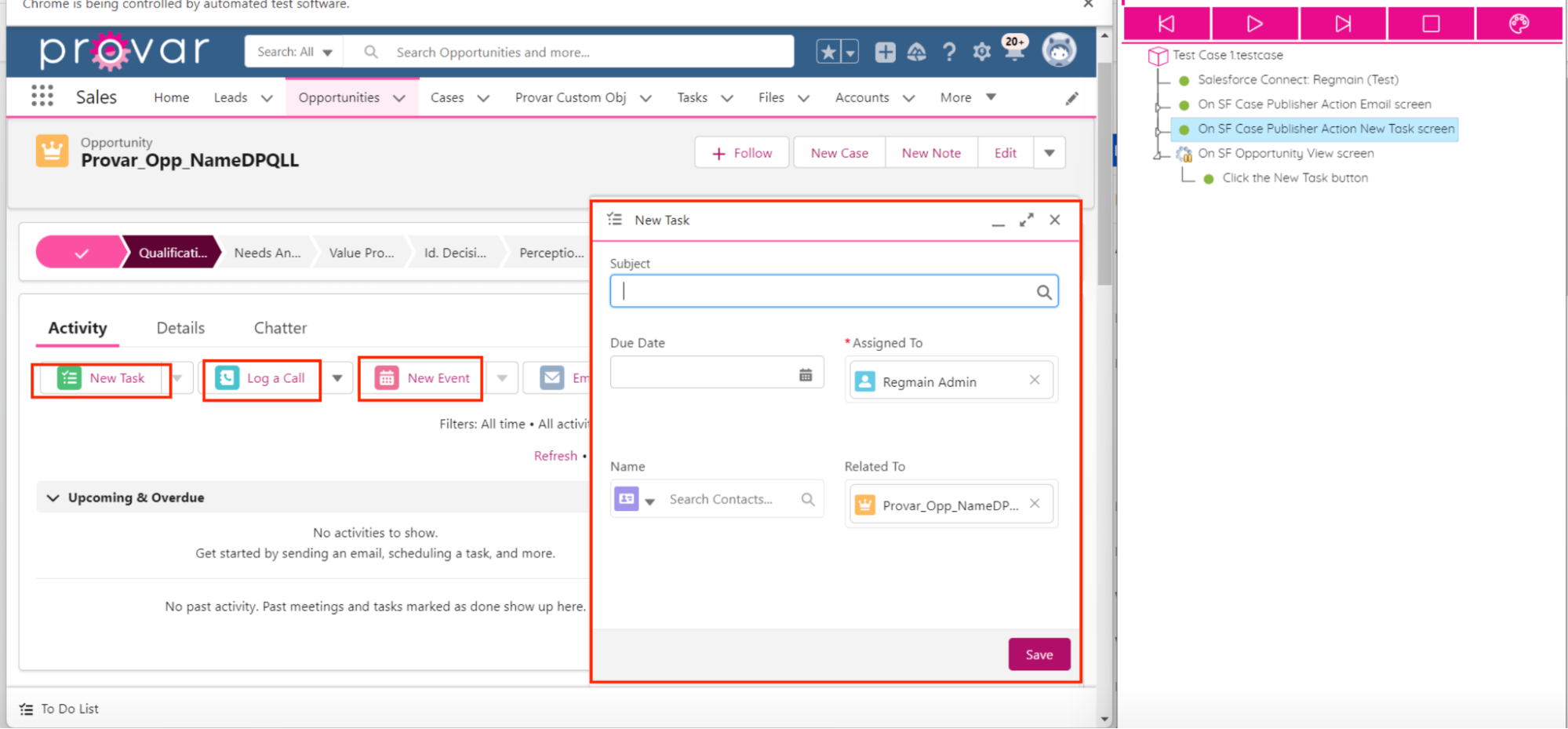Click the New Event action button
This screenshot has width=1568, height=729.
(x=422, y=378)
